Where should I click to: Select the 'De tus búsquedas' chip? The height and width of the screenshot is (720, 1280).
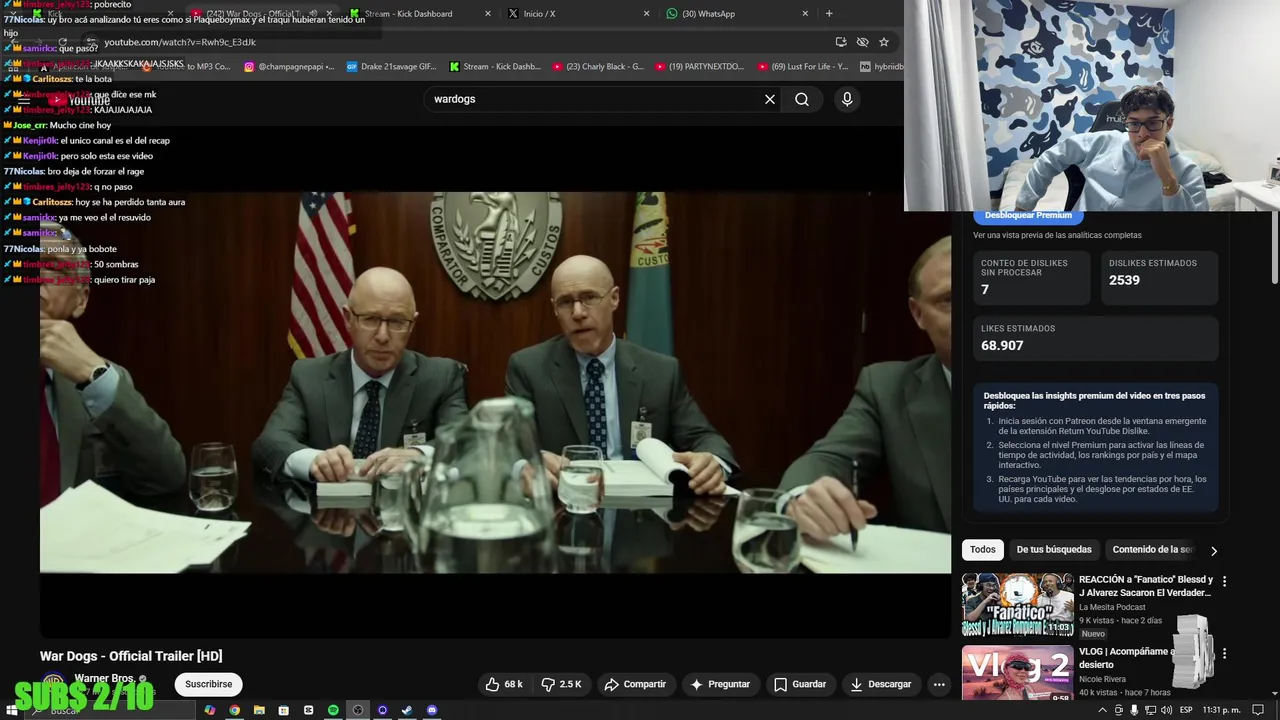pyautogui.click(x=1054, y=549)
